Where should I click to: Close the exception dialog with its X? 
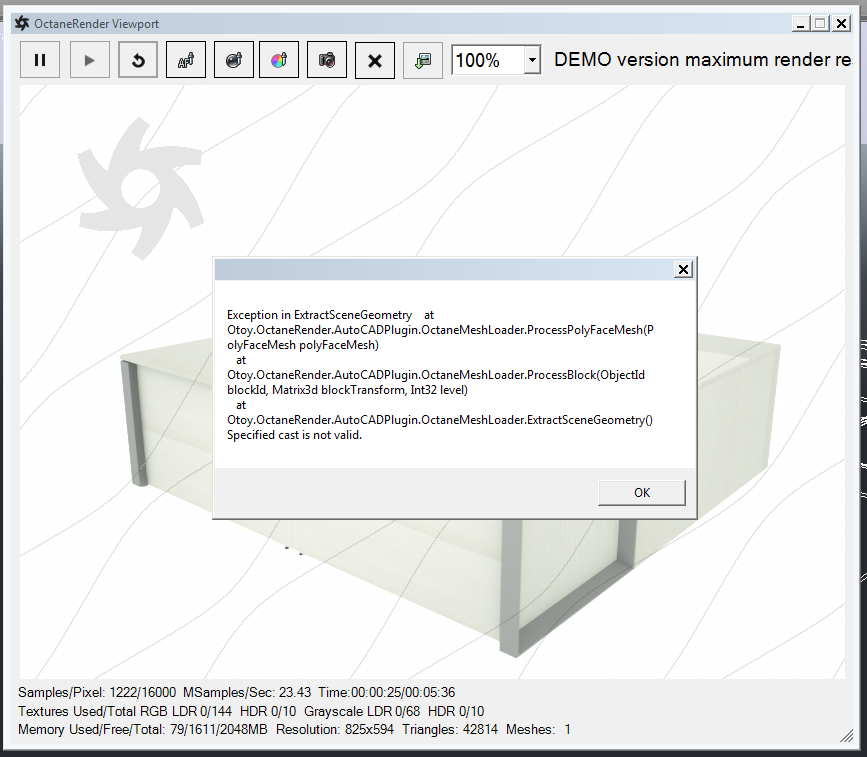(x=683, y=269)
